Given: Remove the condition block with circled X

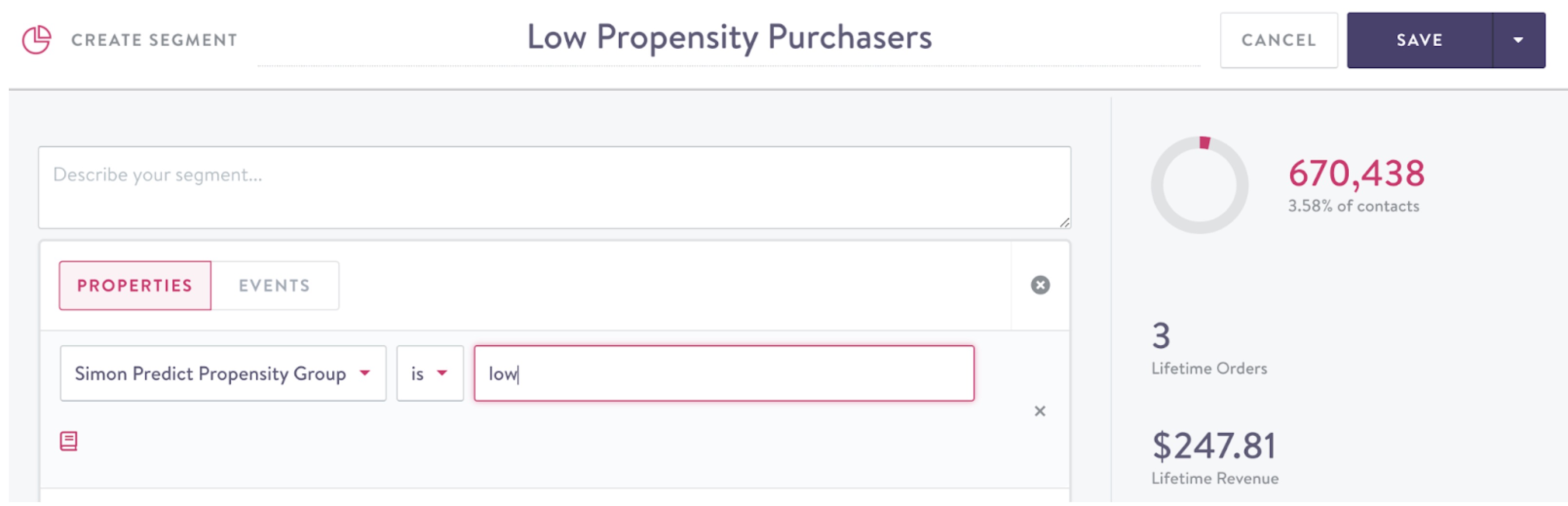Looking at the screenshot, I should pos(1040,285).
